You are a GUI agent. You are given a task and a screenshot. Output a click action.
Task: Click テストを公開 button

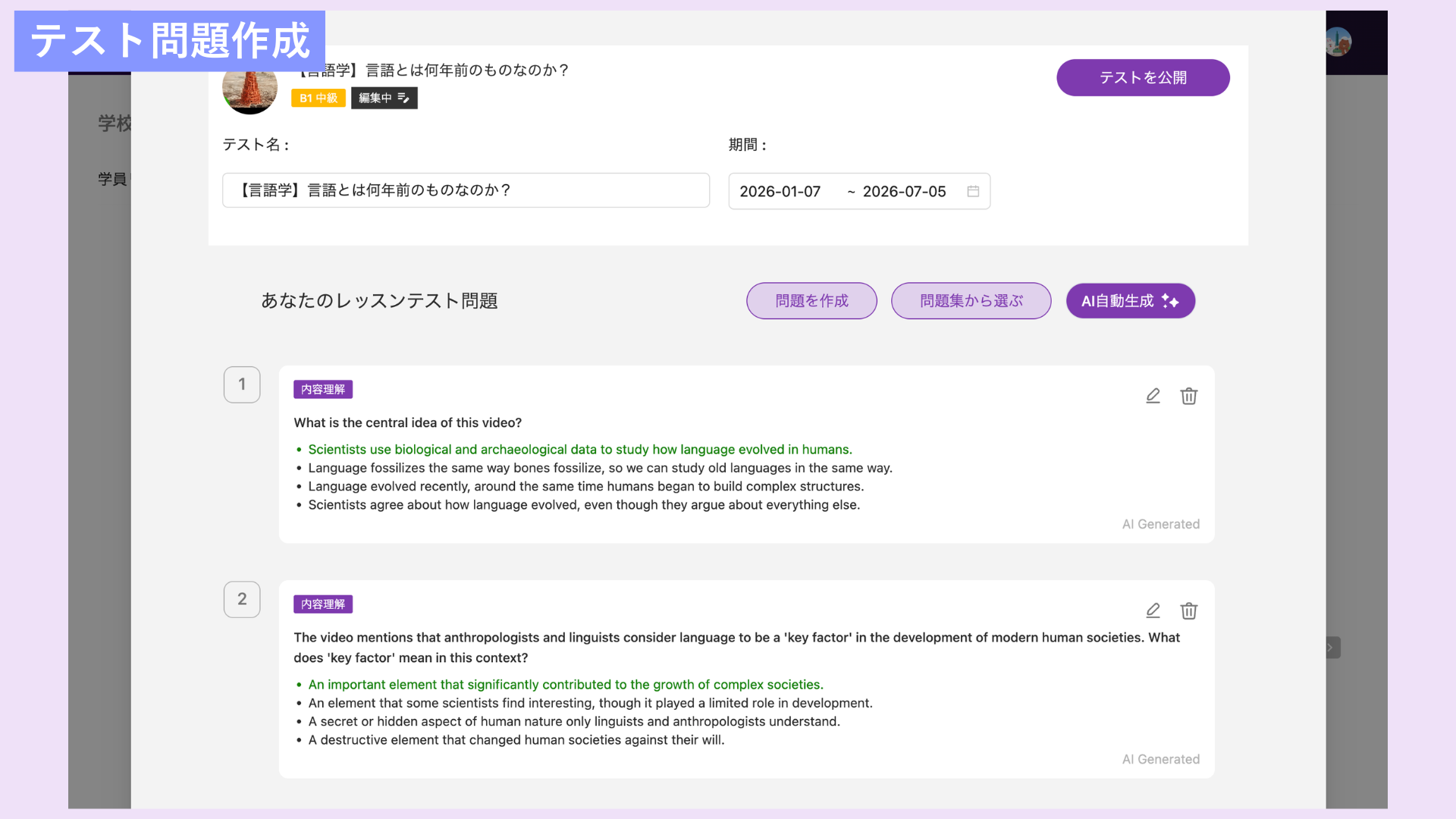click(x=1143, y=77)
